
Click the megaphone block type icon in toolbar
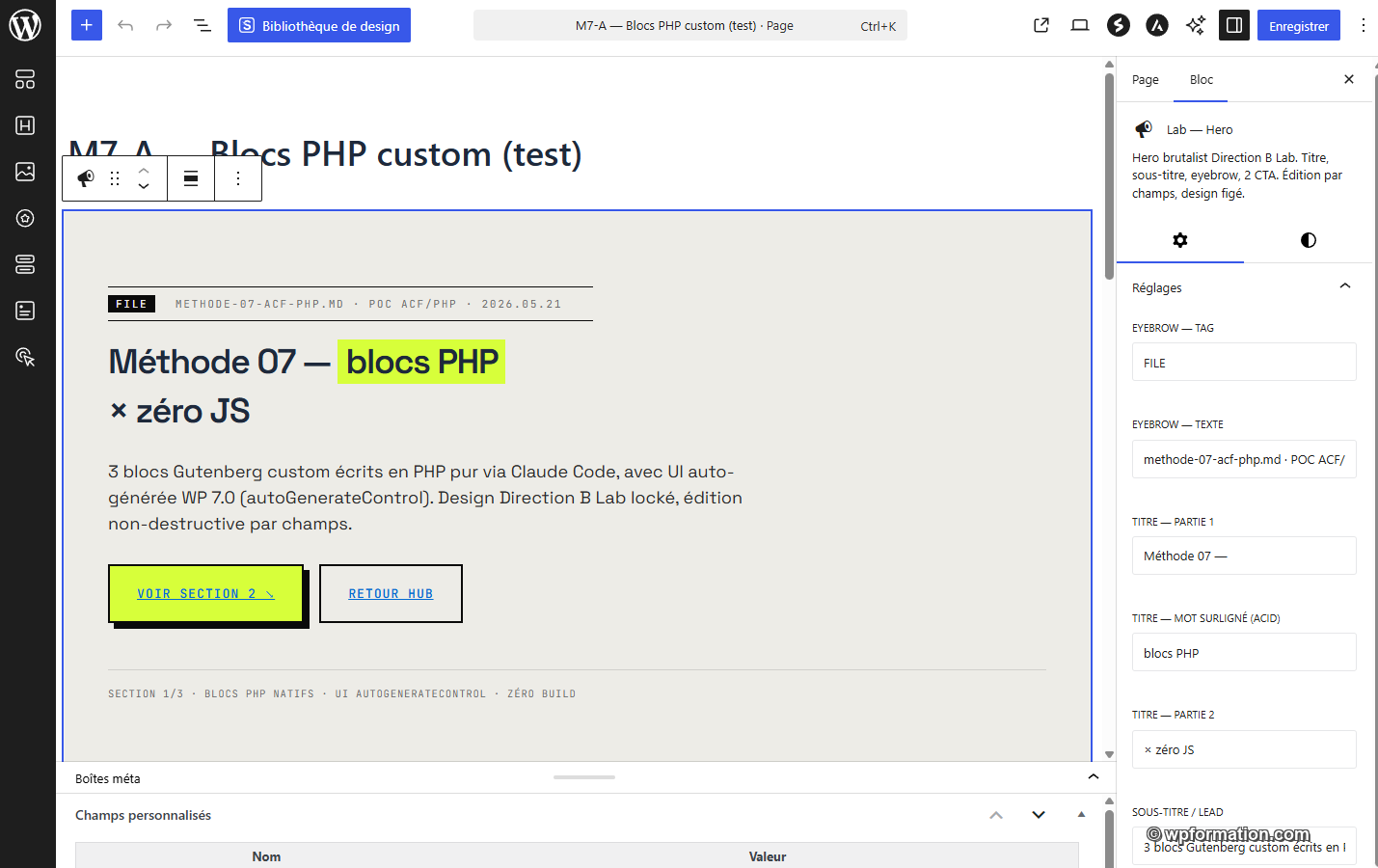click(x=86, y=177)
